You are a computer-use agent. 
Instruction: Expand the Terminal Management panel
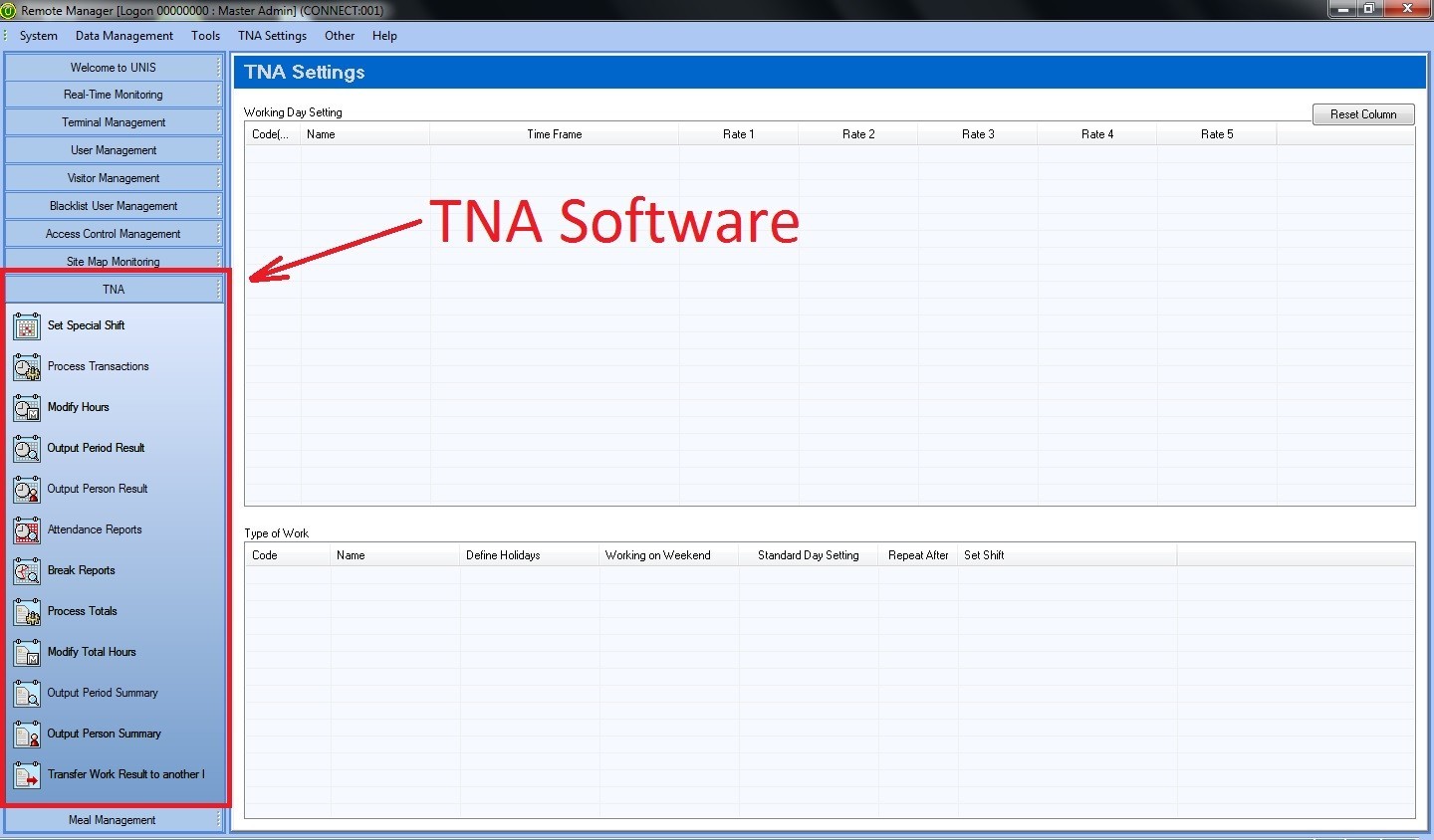click(x=114, y=122)
